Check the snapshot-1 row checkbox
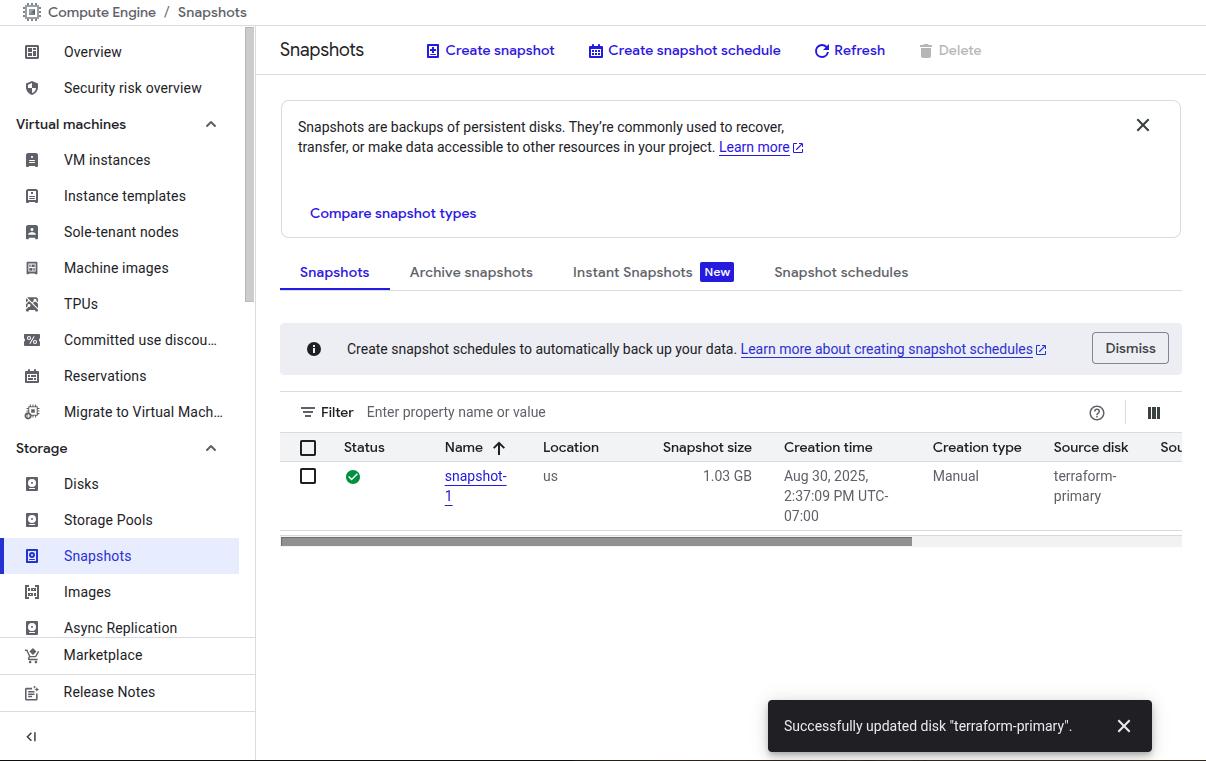This screenshot has width=1206, height=761. [308, 476]
